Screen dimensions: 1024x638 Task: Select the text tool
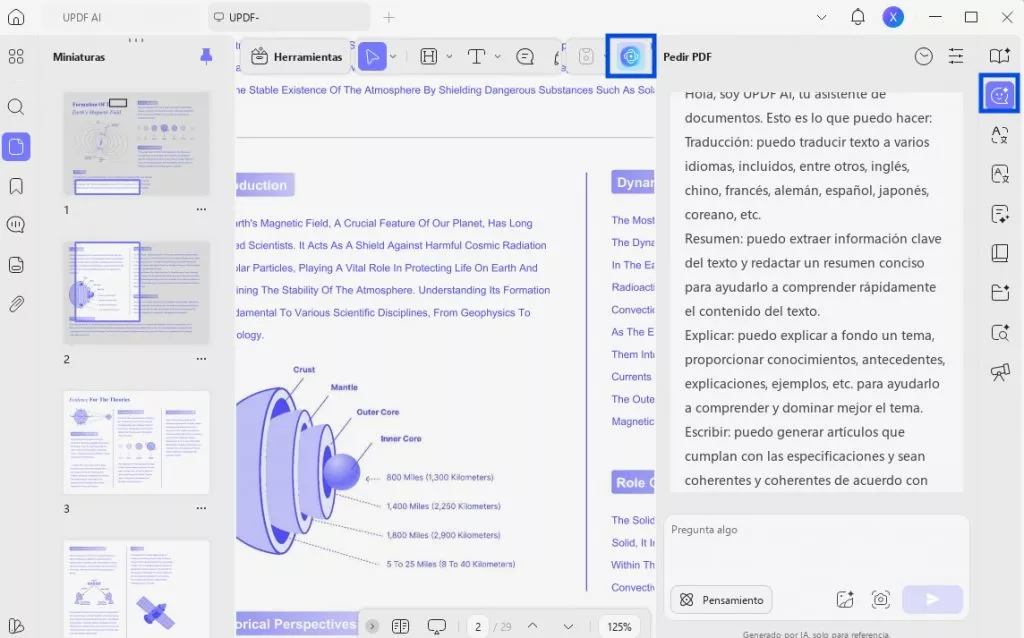(477, 57)
